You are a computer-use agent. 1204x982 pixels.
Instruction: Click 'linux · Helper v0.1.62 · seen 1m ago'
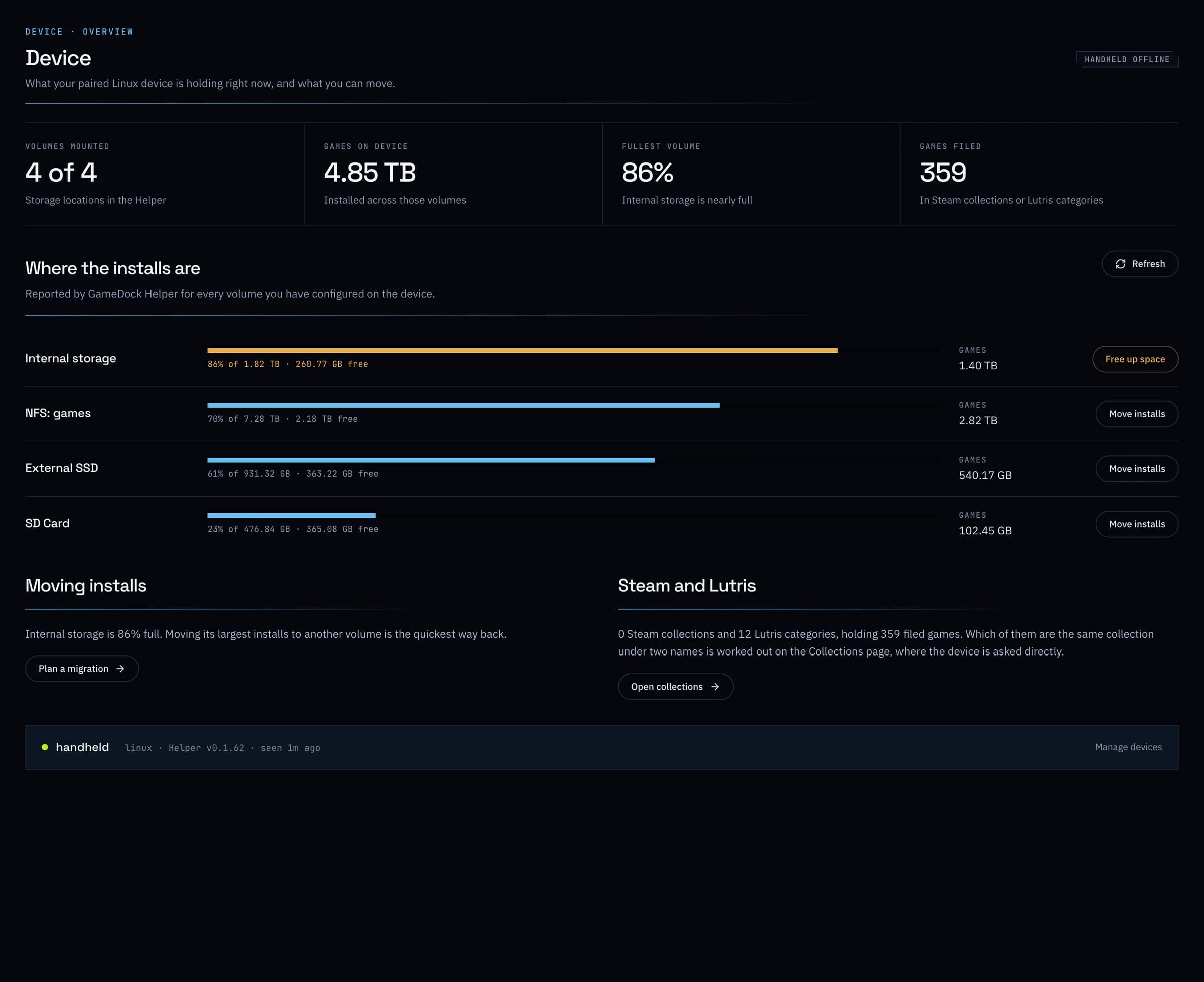point(222,748)
